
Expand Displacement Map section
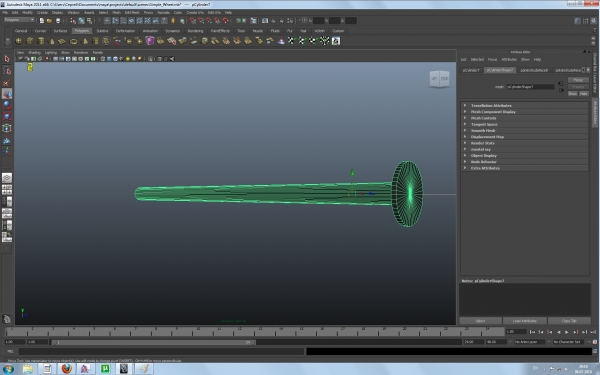pos(525,137)
